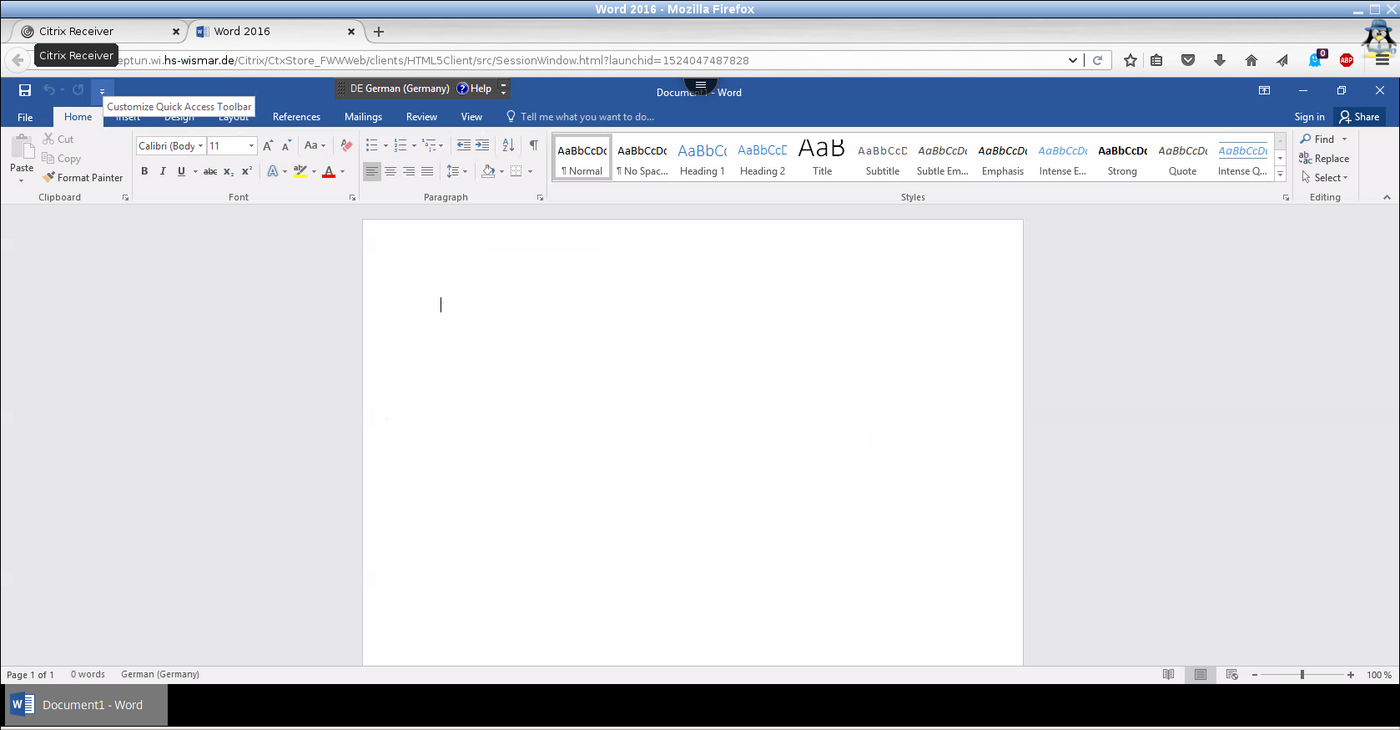Screen dimensions: 1400x730
Task: Decrease font size with the Shrink Font icon
Action: [285, 146]
